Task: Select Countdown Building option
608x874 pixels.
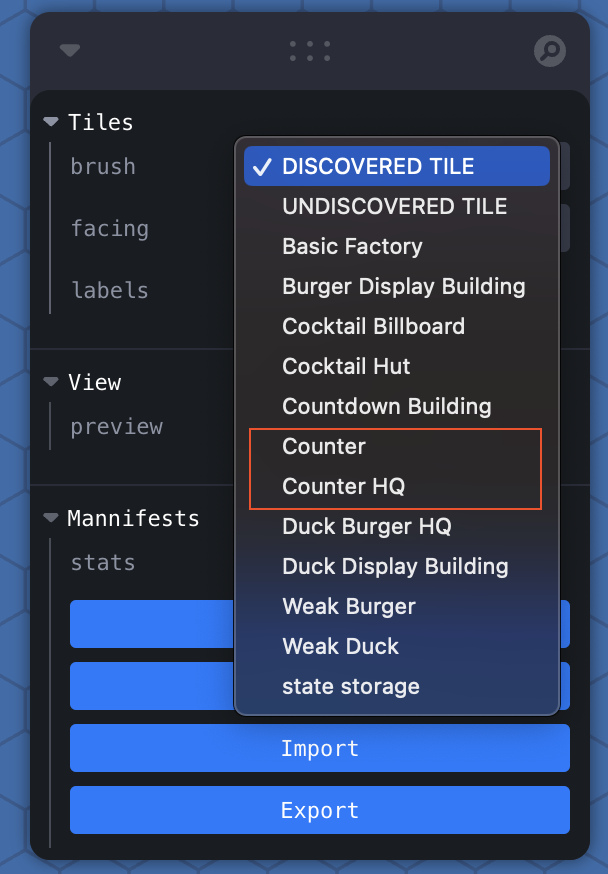Action: tap(386, 406)
